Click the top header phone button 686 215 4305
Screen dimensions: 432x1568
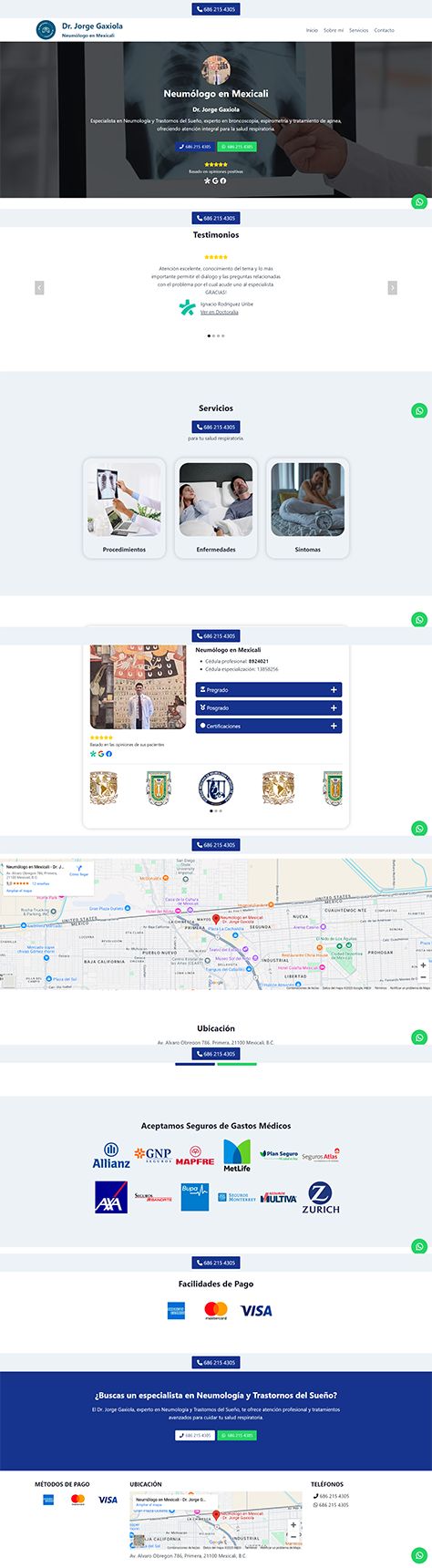click(216, 9)
